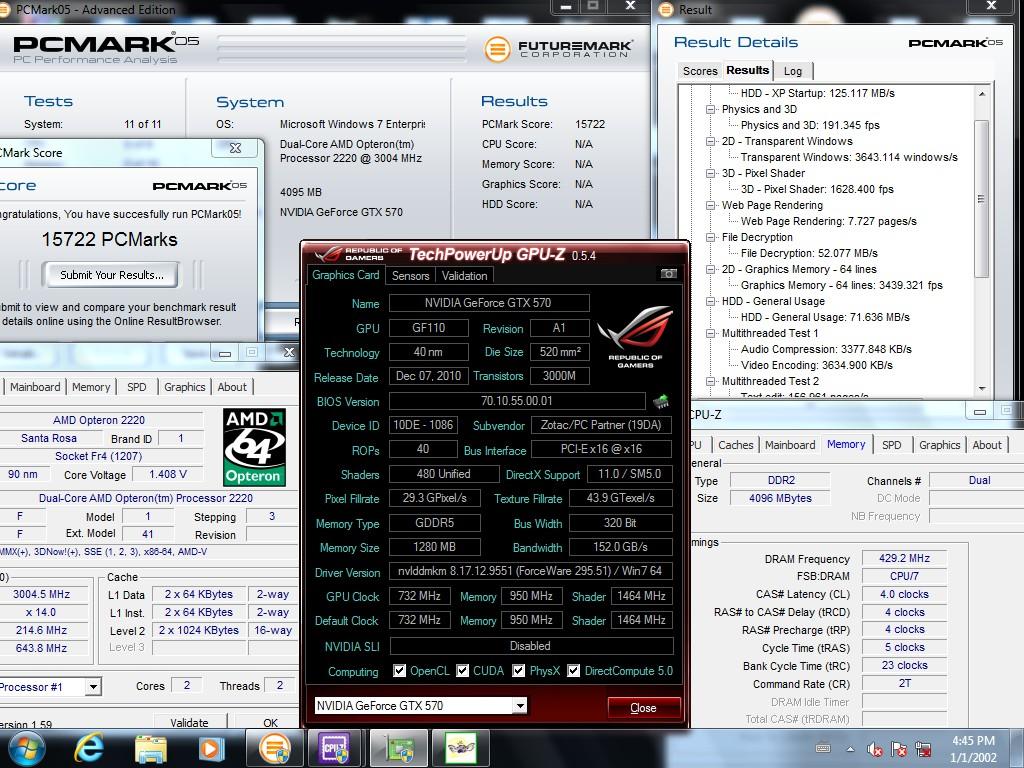Screen dimensions: 1024x768
Task: Collapse the 2D - Transparent Windows node
Action: (711, 141)
